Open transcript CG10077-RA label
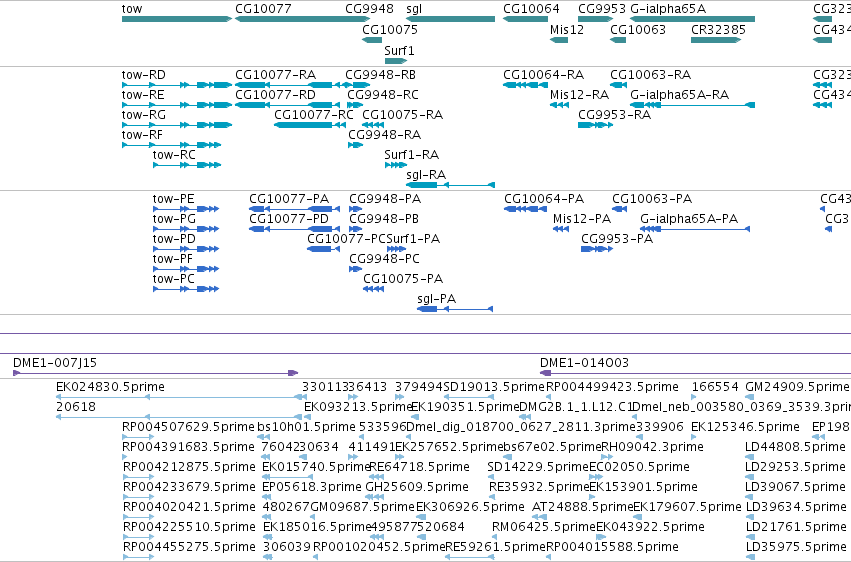Viewport: 851px width, 562px height. point(276,75)
